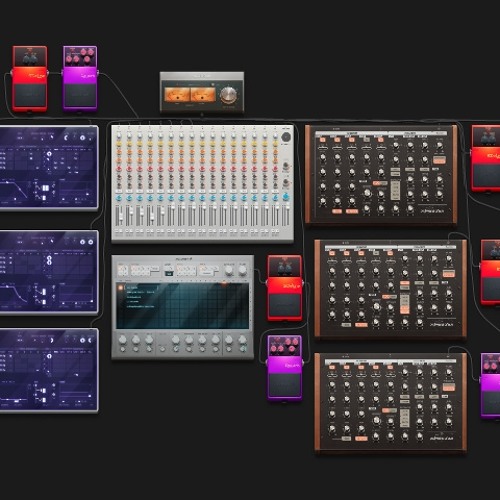Viewport: 500px width, 500px height.
Task: Click the blue pan knob on the mixer master channel
Action: (286, 197)
